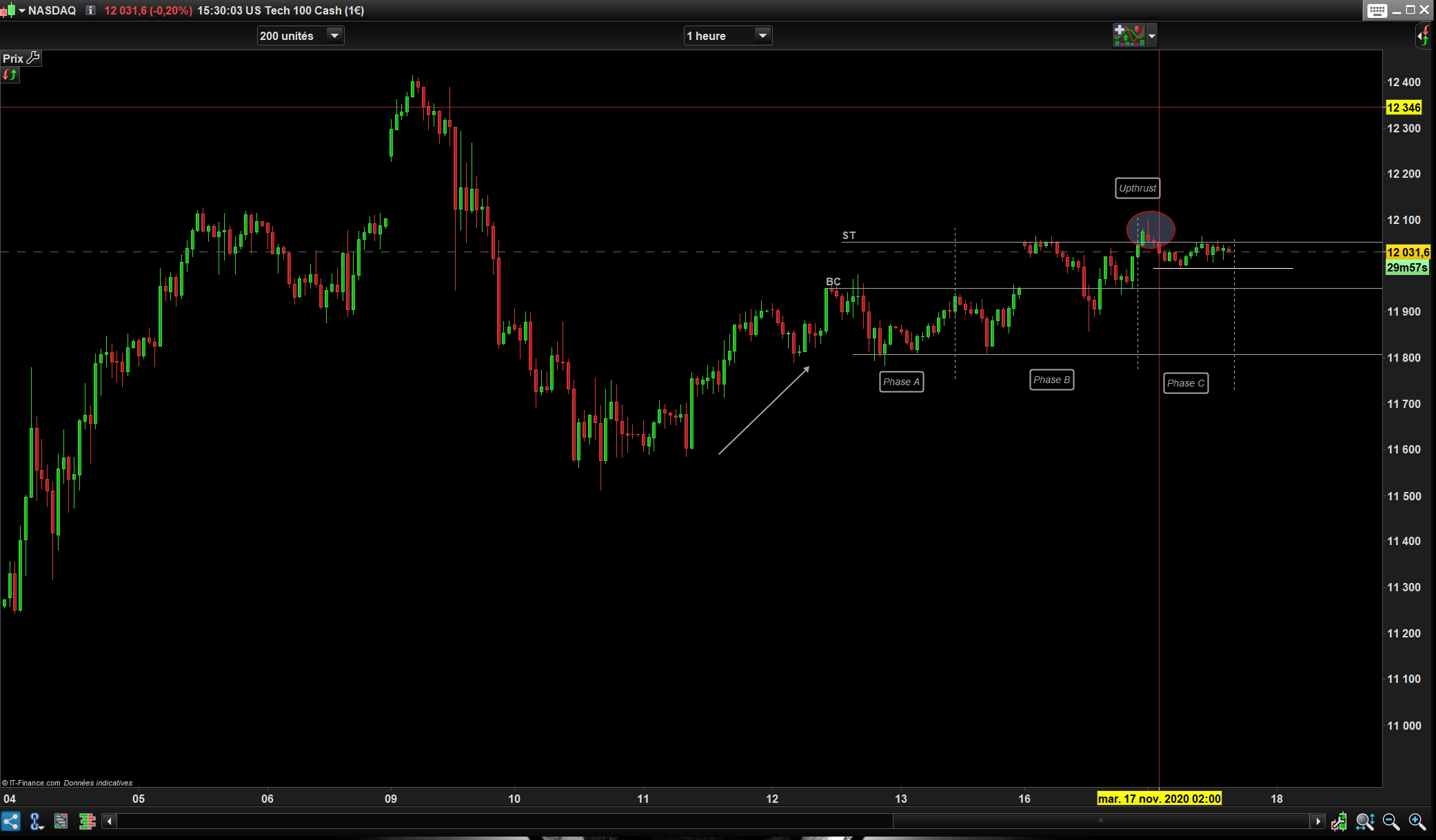Open the chart link group icon

tap(37, 821)
